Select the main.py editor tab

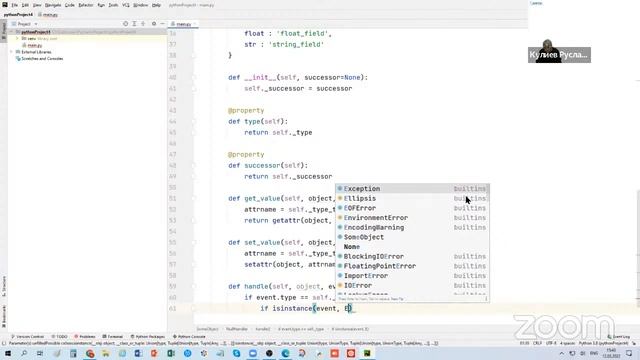pos(182,24)
